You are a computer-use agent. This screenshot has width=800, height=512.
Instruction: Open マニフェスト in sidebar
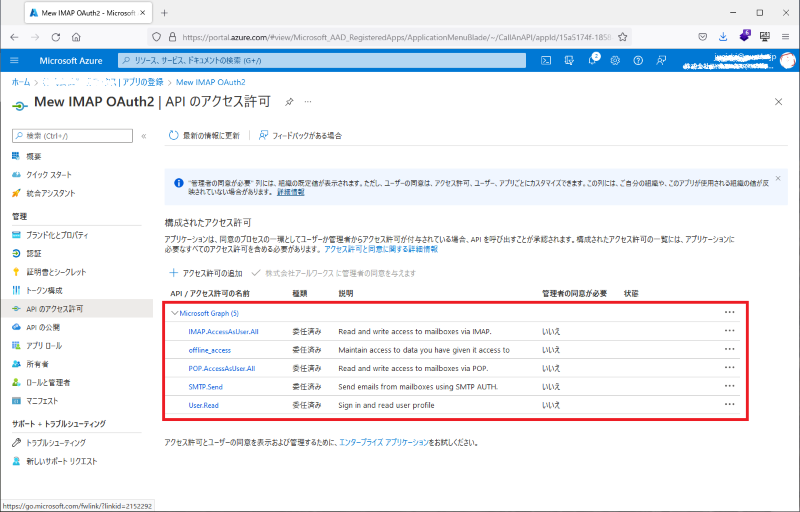pyautogui.click(x=42, y=401)
